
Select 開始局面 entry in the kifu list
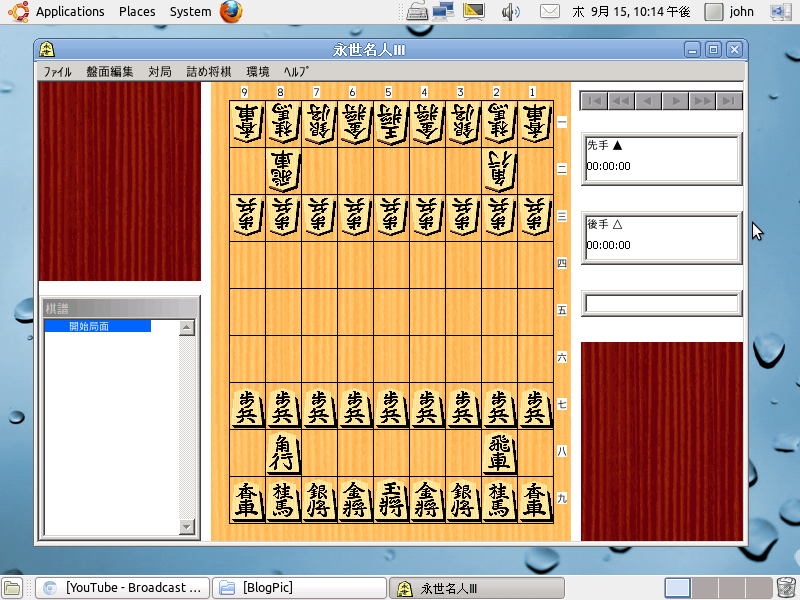click(97, 326)
